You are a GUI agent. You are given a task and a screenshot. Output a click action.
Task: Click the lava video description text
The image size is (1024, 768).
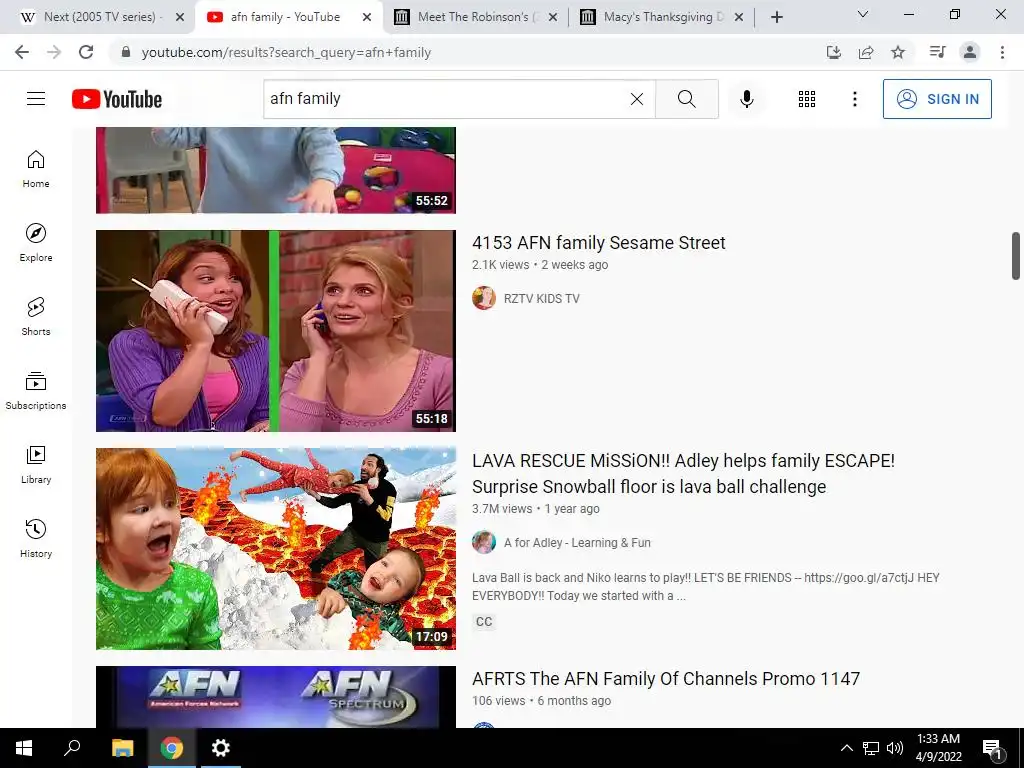click(x=705, y=586)
